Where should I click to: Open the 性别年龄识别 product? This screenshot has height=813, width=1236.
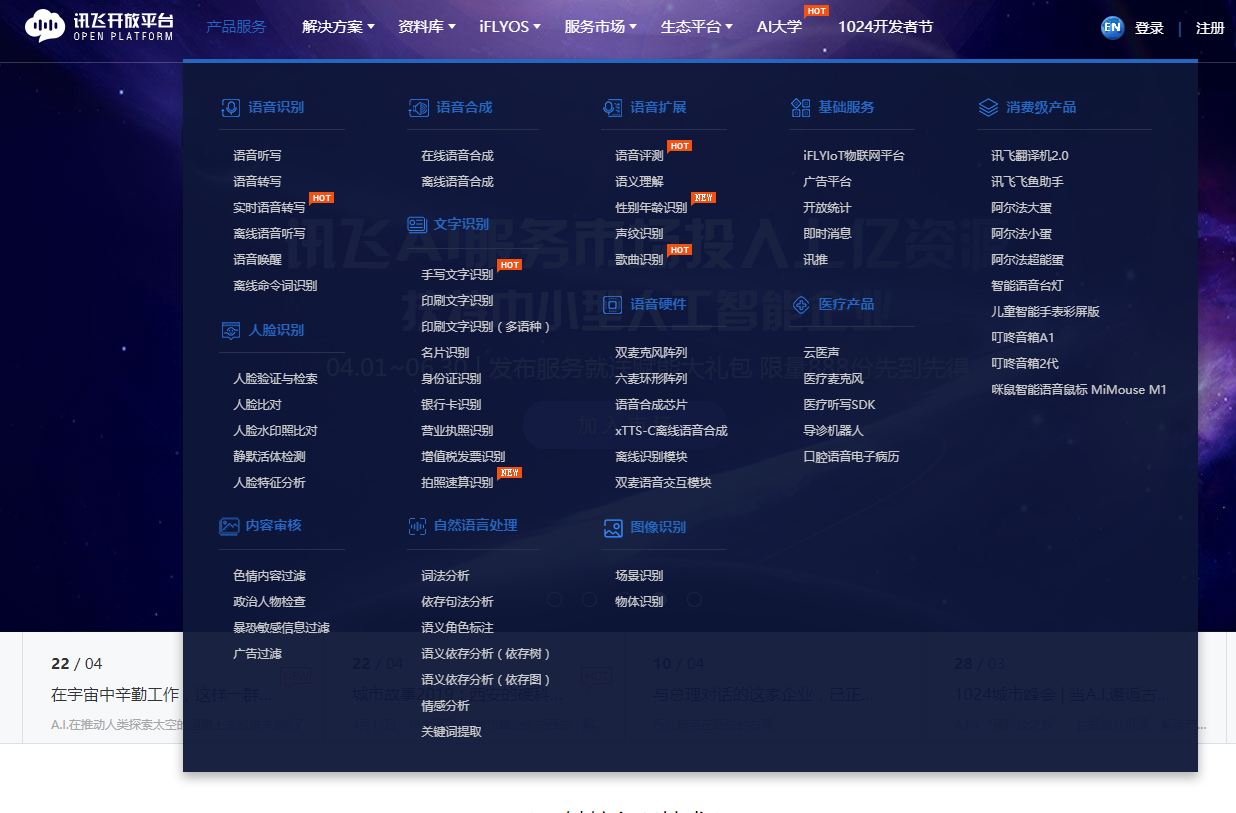pyautogui.click(x=651, y=208)
